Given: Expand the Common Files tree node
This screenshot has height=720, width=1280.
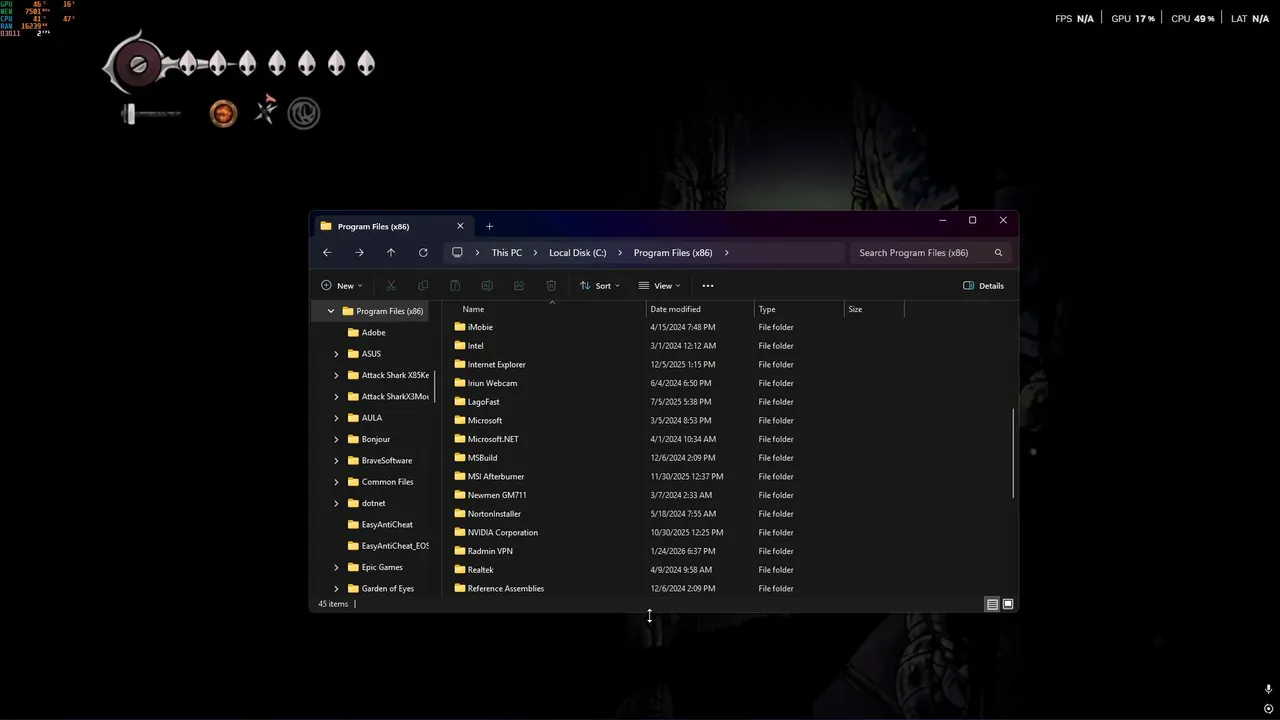Looking at the screenshot, I should (x=337, y=482).
